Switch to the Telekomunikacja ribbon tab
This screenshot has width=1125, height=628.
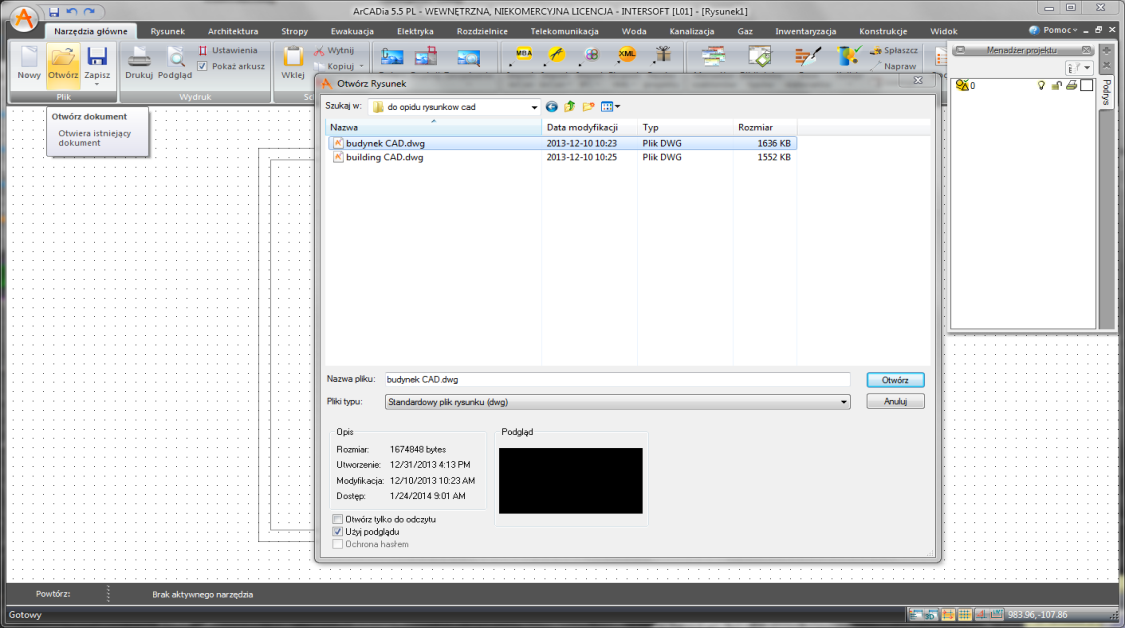pos(564,31)
